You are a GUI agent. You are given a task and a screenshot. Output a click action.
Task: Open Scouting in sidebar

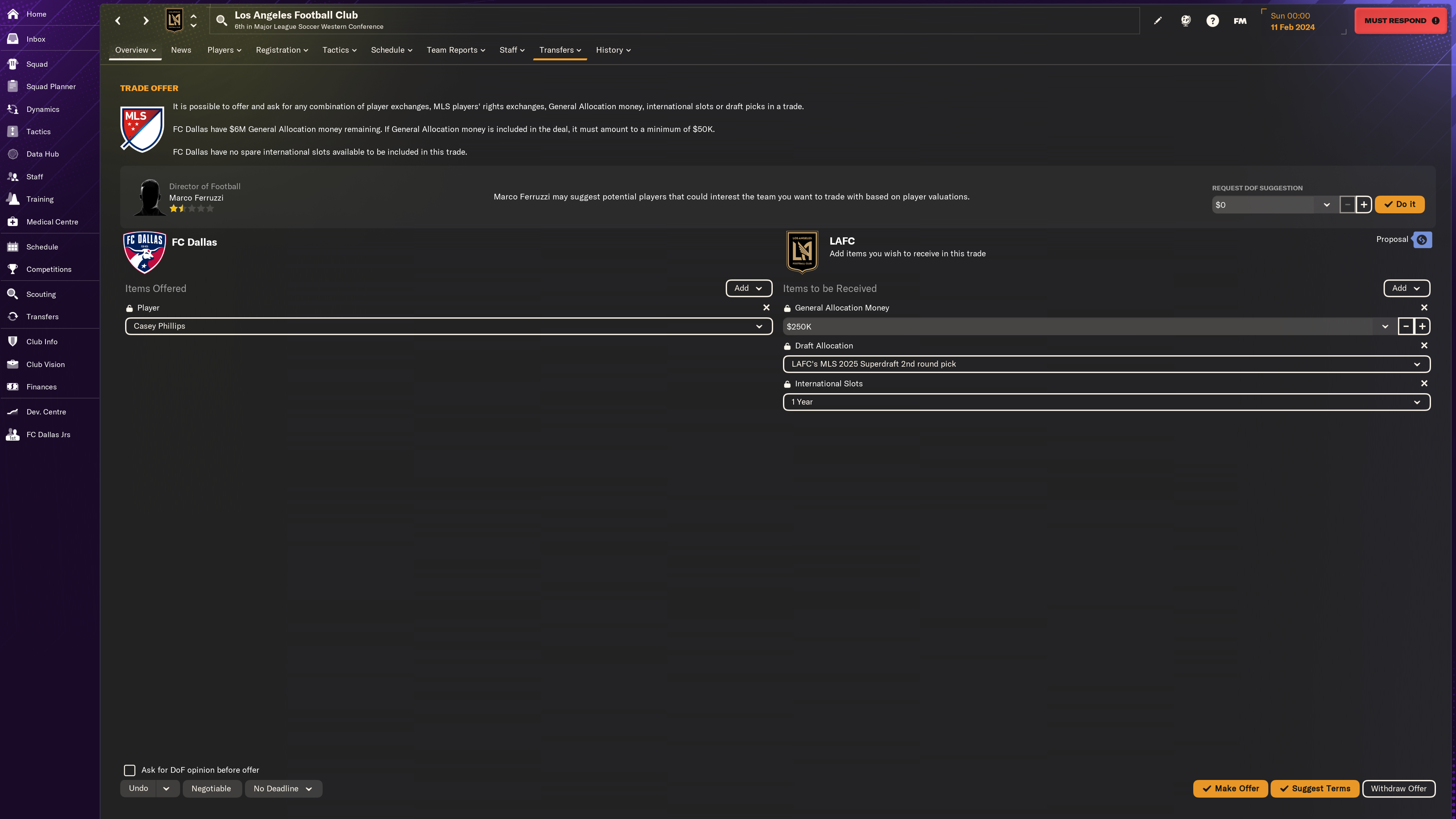click(41, 295)
